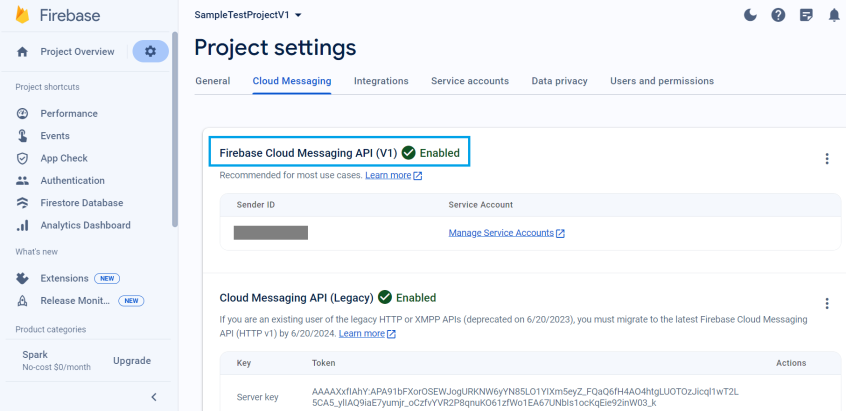Image resolution: width=846 pixels, height=411 pixels.
Task: Toggle dark mode moon icon
Action: pos(750,15)
